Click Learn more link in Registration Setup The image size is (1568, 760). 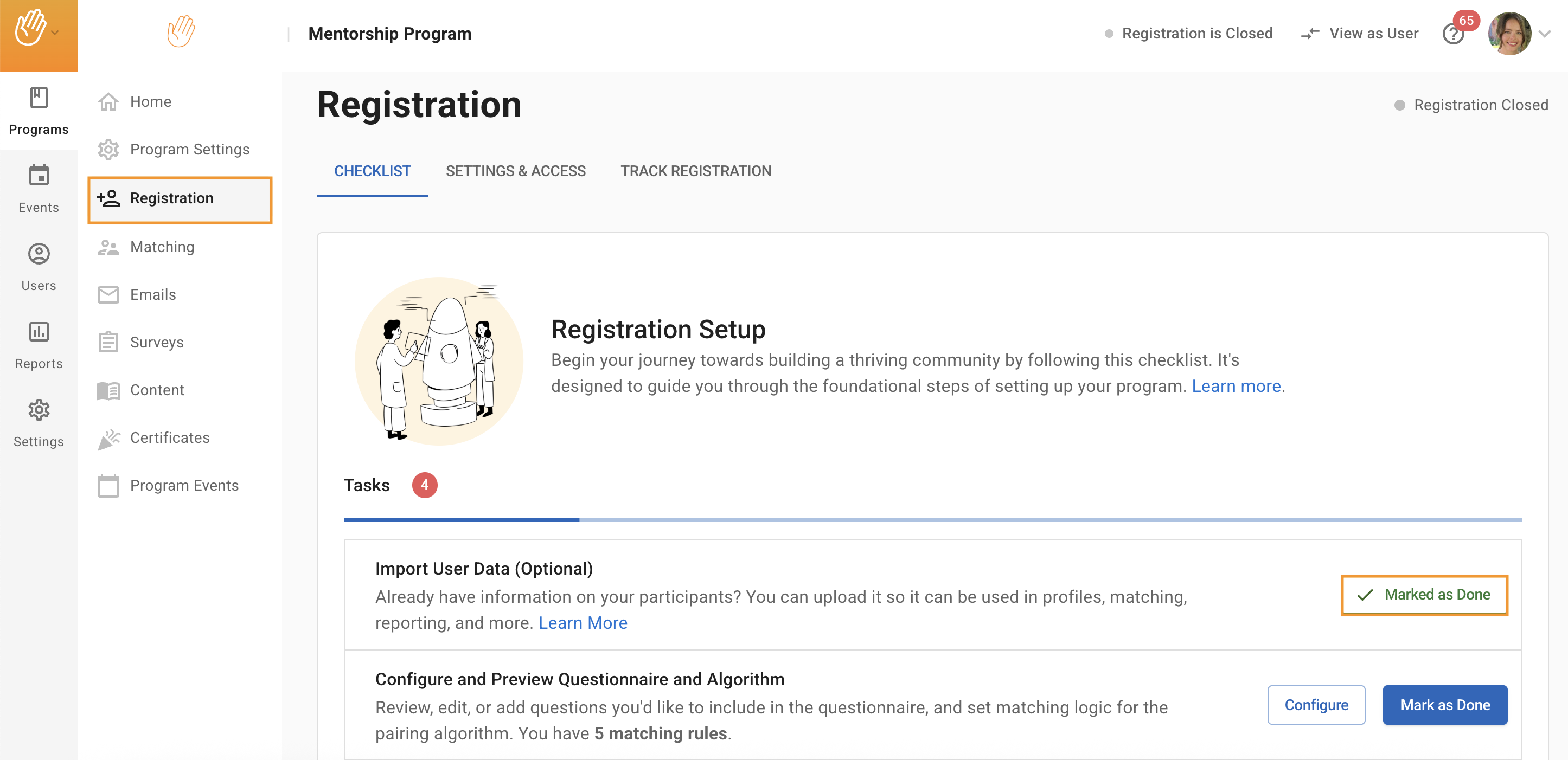(x=1236, y=387)
